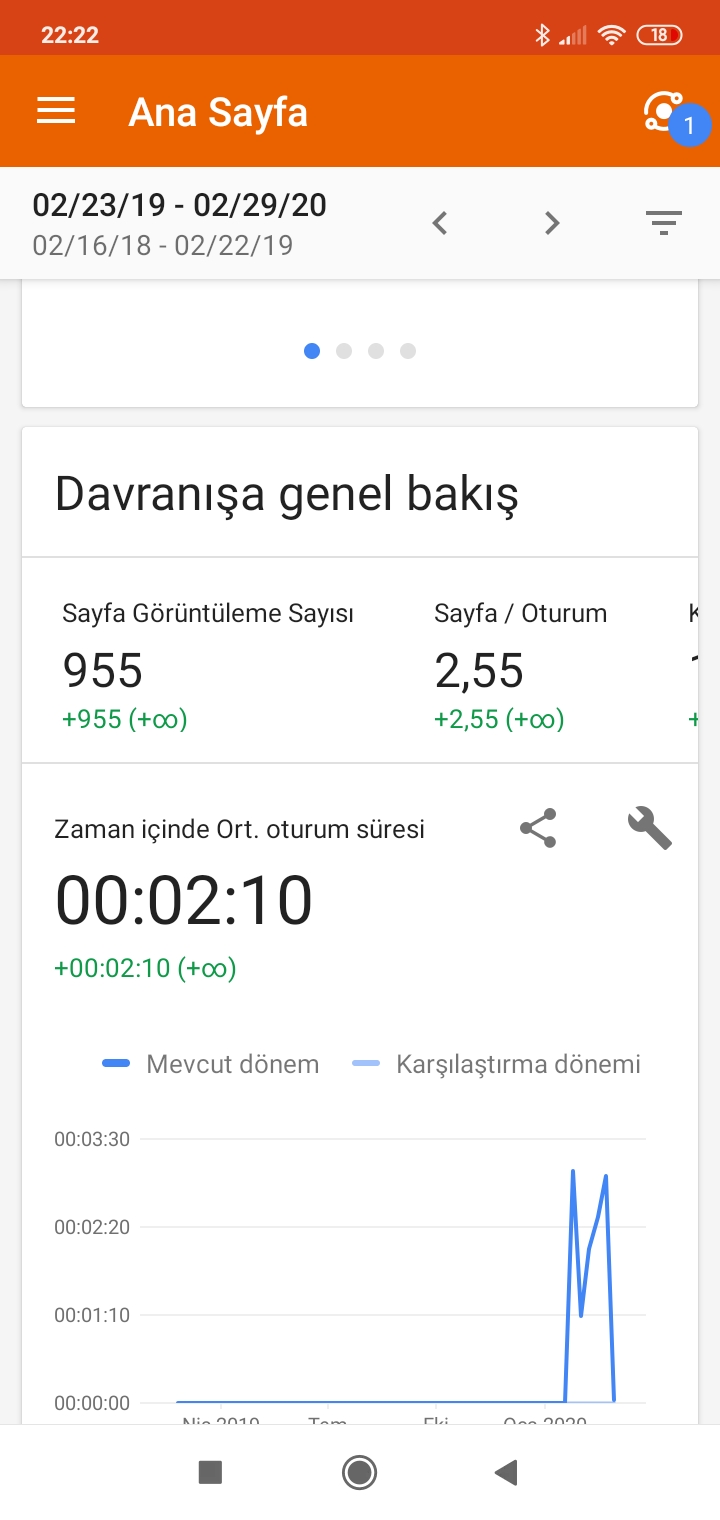Open the insights assistant icon with badge

[668, 114]
